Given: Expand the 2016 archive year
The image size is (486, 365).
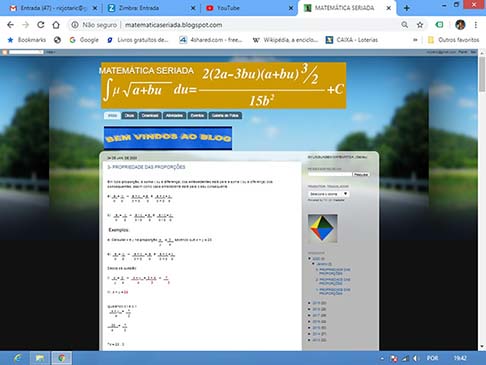Looking at the screenshot, I should click(310, 322).
